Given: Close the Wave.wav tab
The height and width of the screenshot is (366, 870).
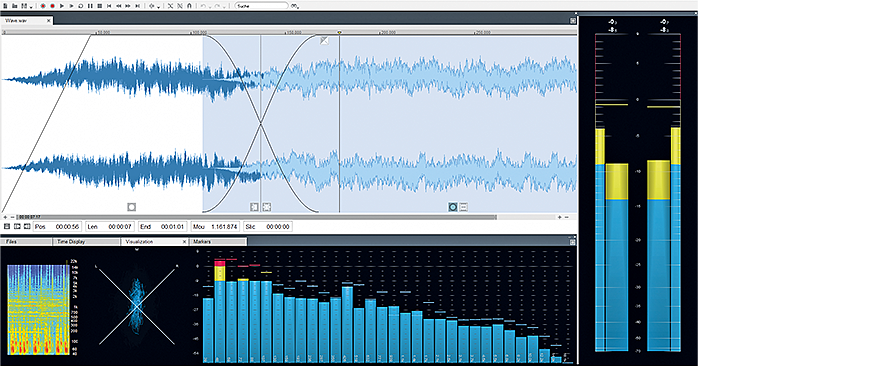Looking at the screenshot, I should 48,21.
